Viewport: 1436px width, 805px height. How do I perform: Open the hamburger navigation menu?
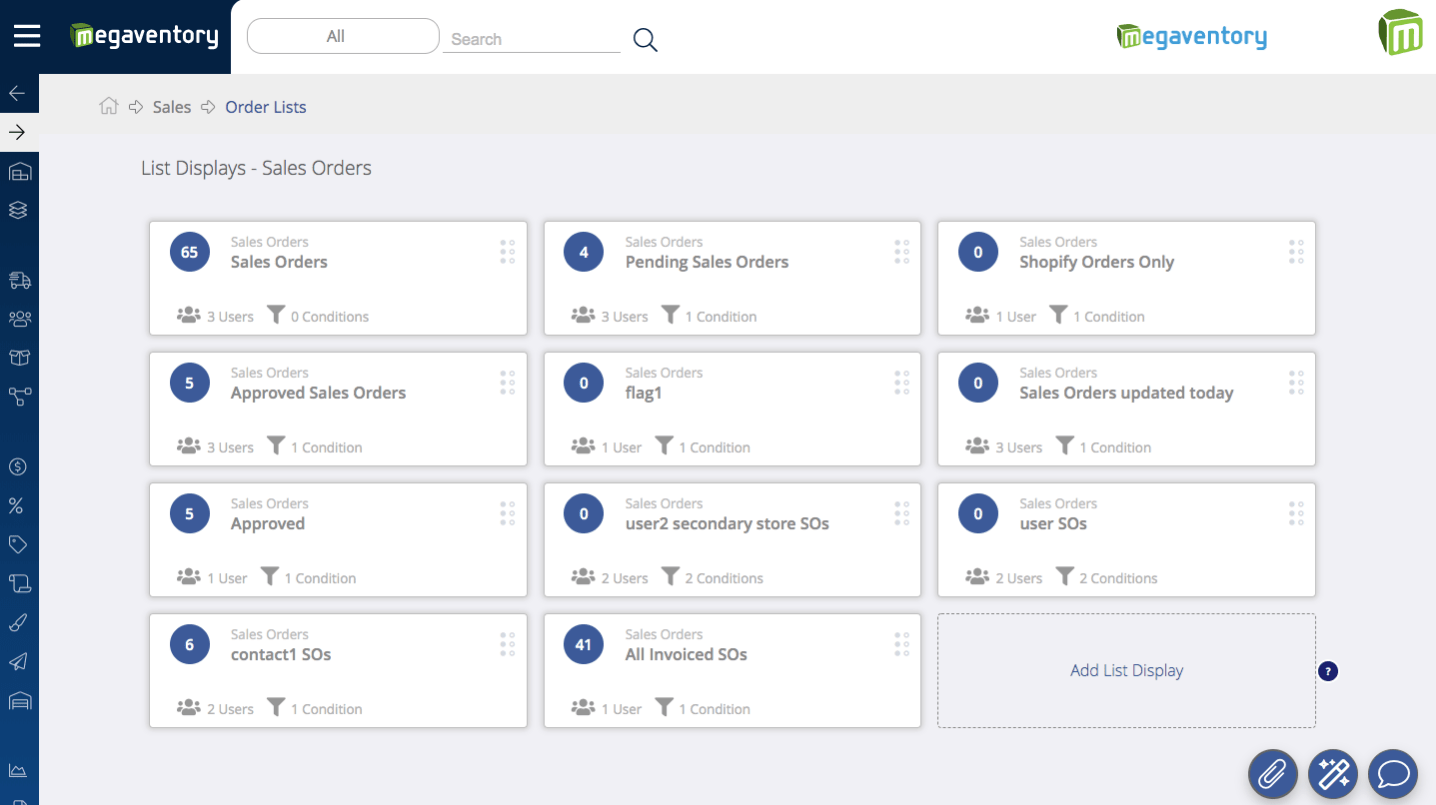pos(26,35)
